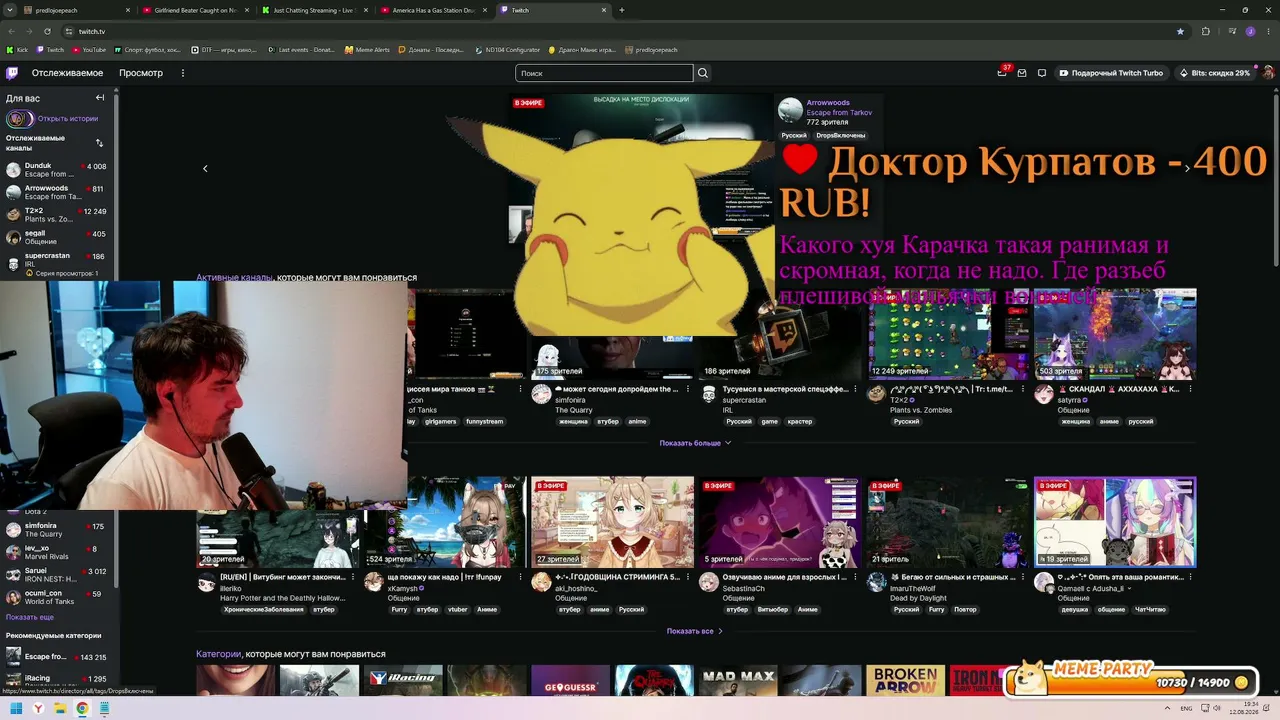Open options for the xKamysh stream card
Screen dimensions: 1280x720
click(x=522, y=577)
